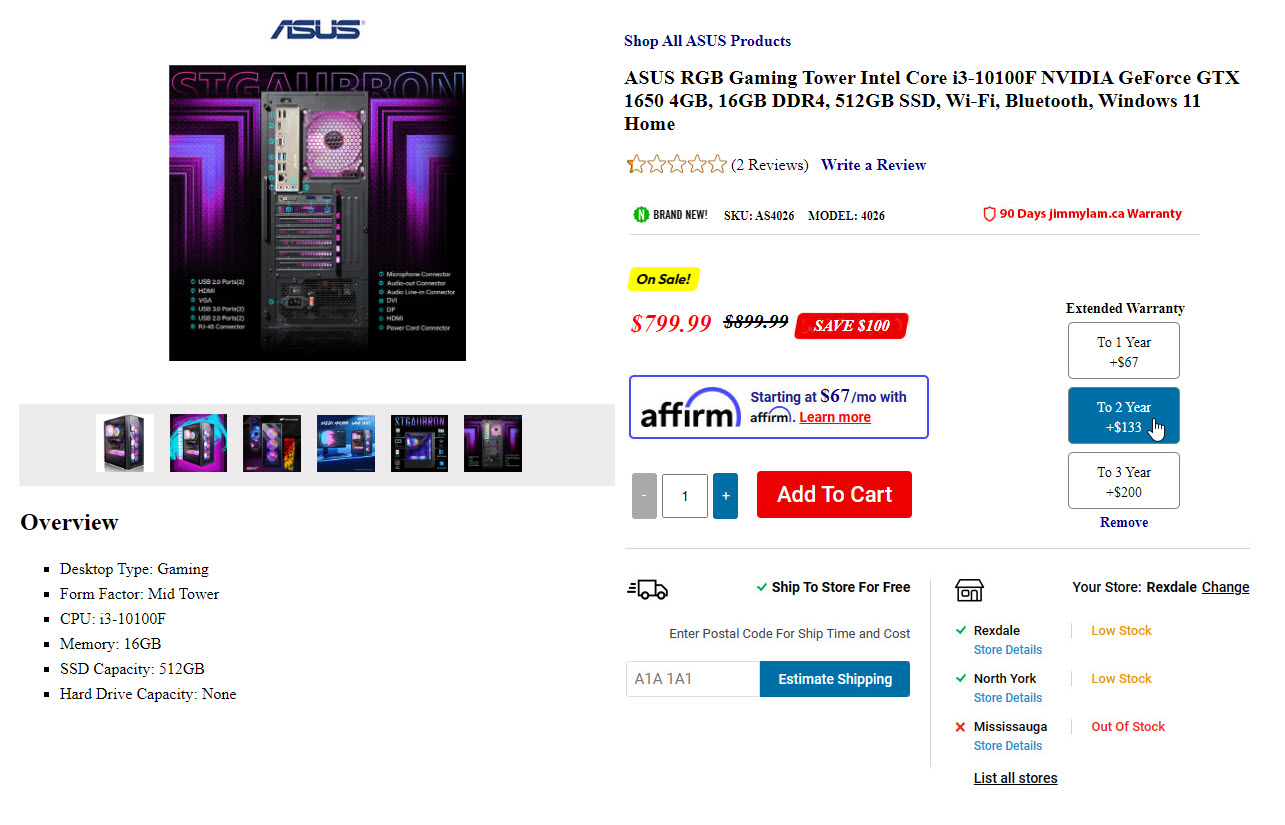1285x825 pixels.
Task: Decrease quantity with the minus button
Action: point(644,496)
